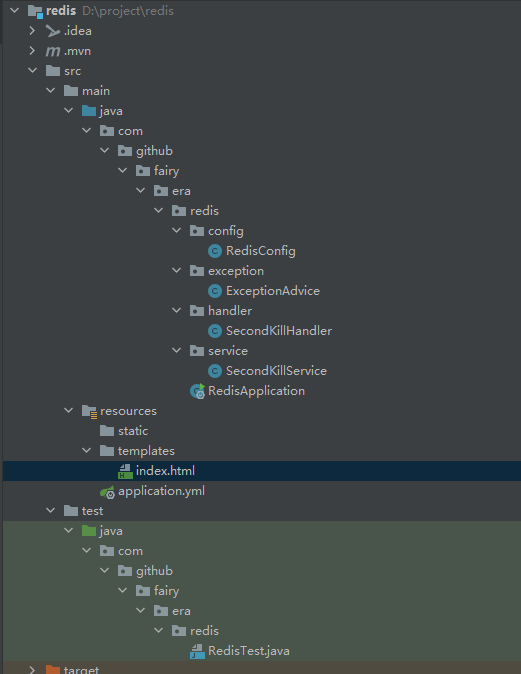
Task: Collapse the templates folder
Action: [x=87, y=450]
